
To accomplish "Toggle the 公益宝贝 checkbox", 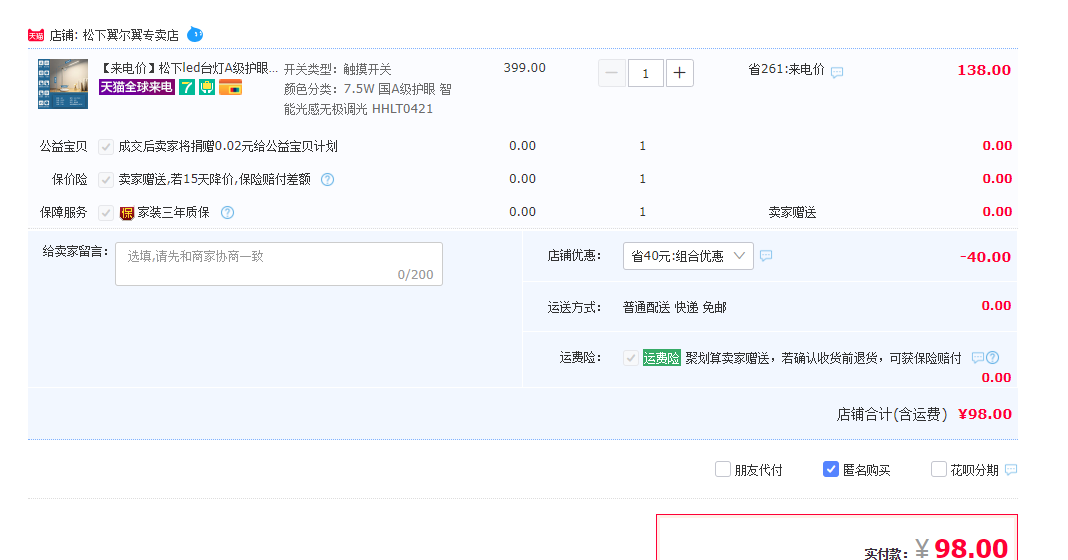I will (x=106, y=146).
